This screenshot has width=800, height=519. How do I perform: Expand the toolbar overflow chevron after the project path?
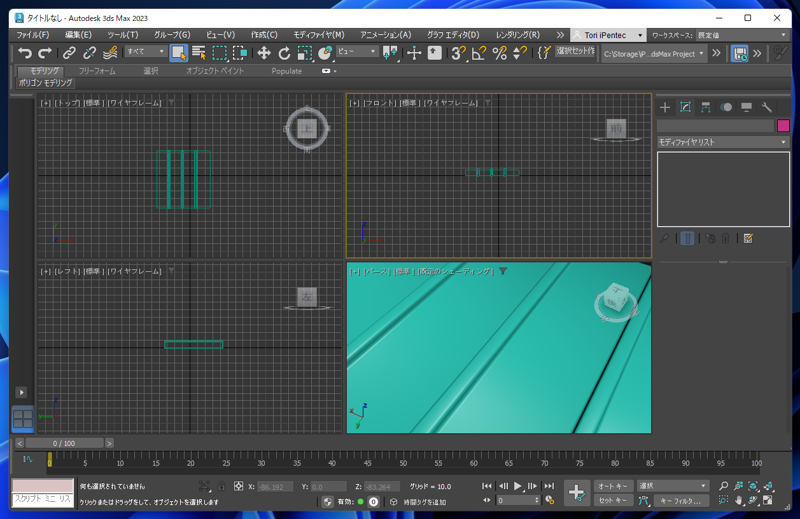[x=716, y=53]
